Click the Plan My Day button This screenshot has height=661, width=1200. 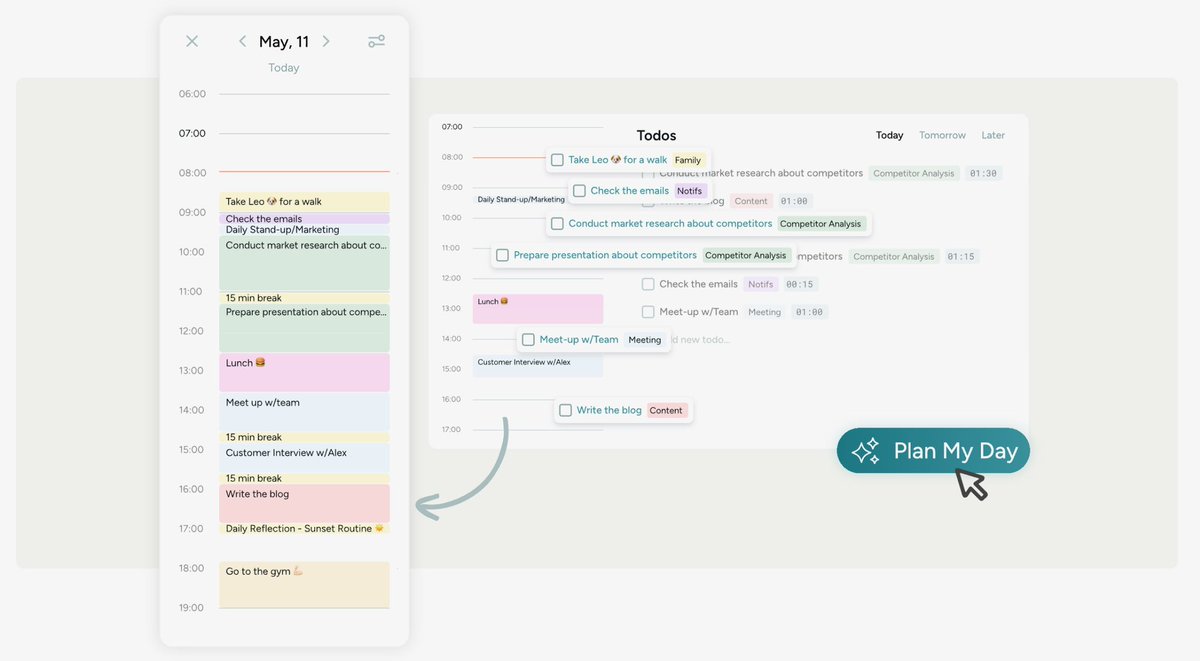pos(933,451)
